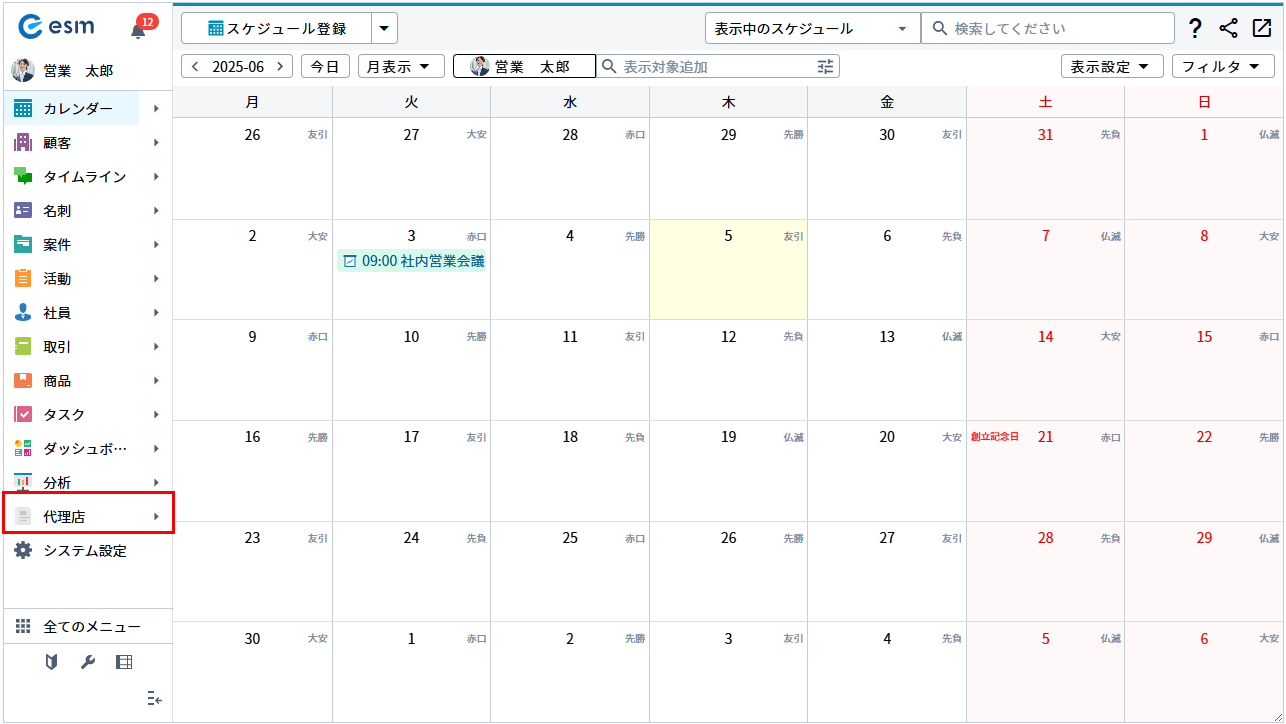This screenshot has height=724, width=1286.
Task: Click the share icon in top bar
Action: (x=1228, y=29)
